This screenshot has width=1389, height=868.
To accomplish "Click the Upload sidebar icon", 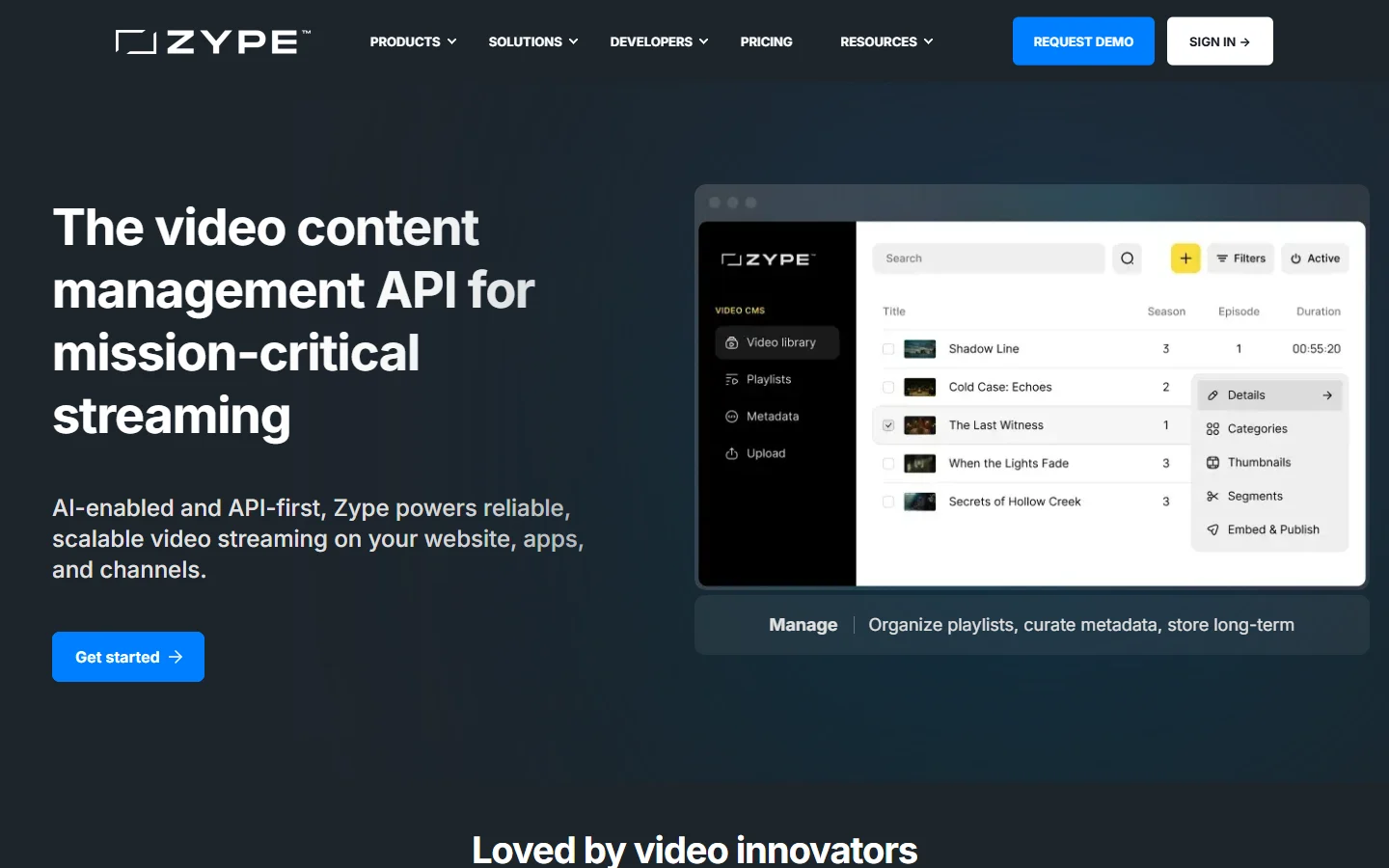I will [x=732, y=453].
